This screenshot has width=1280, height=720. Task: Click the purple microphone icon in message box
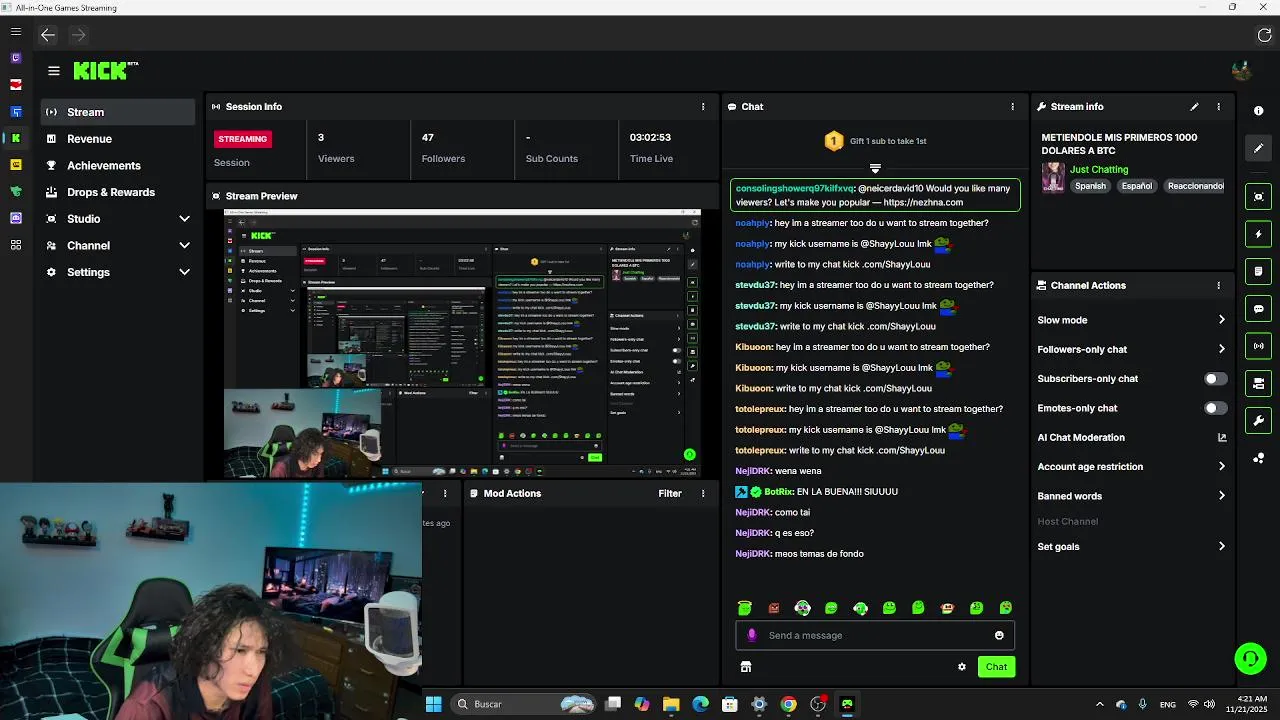(x=752, y=635)
